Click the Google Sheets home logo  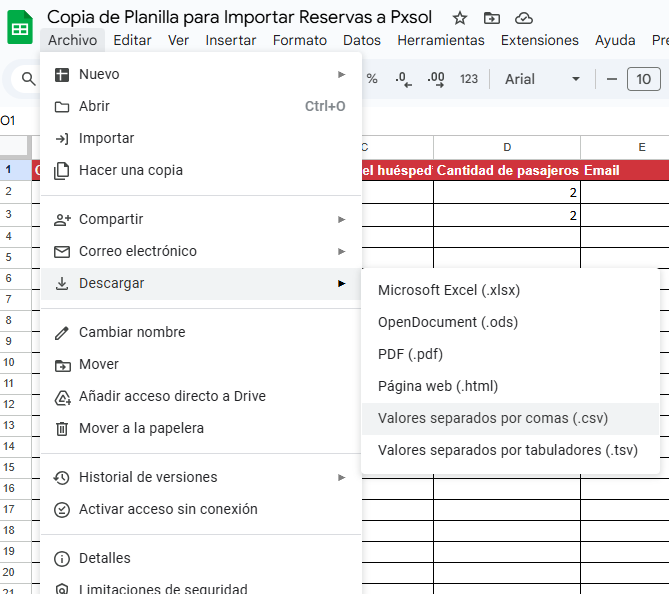(x=20, y=27)
